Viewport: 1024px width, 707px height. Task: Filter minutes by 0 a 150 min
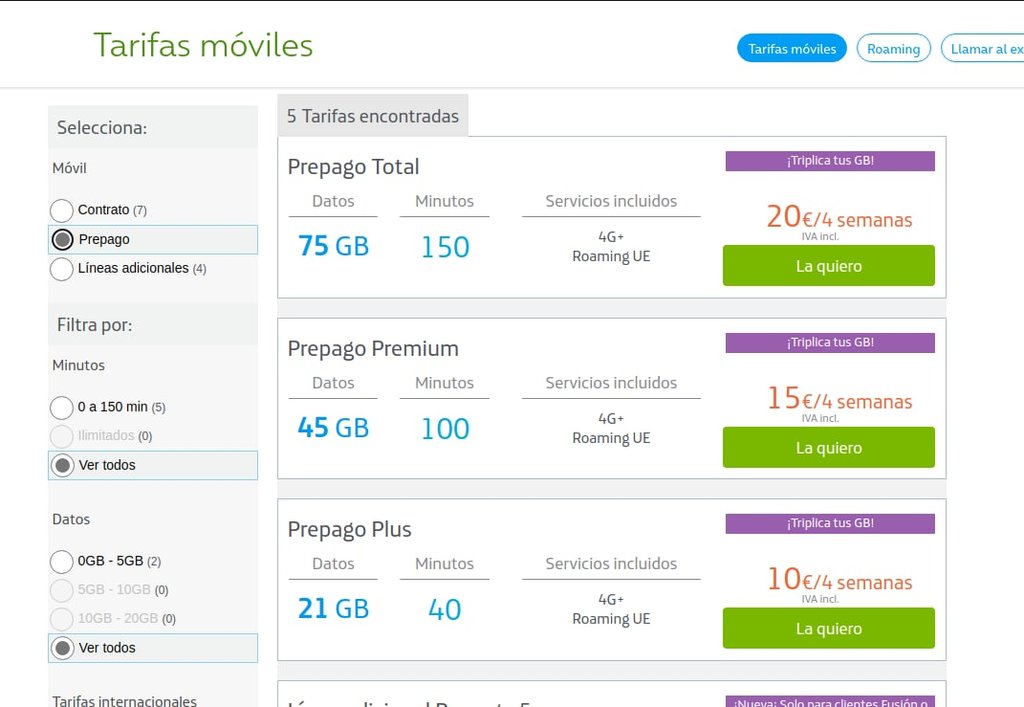(62, 407)
